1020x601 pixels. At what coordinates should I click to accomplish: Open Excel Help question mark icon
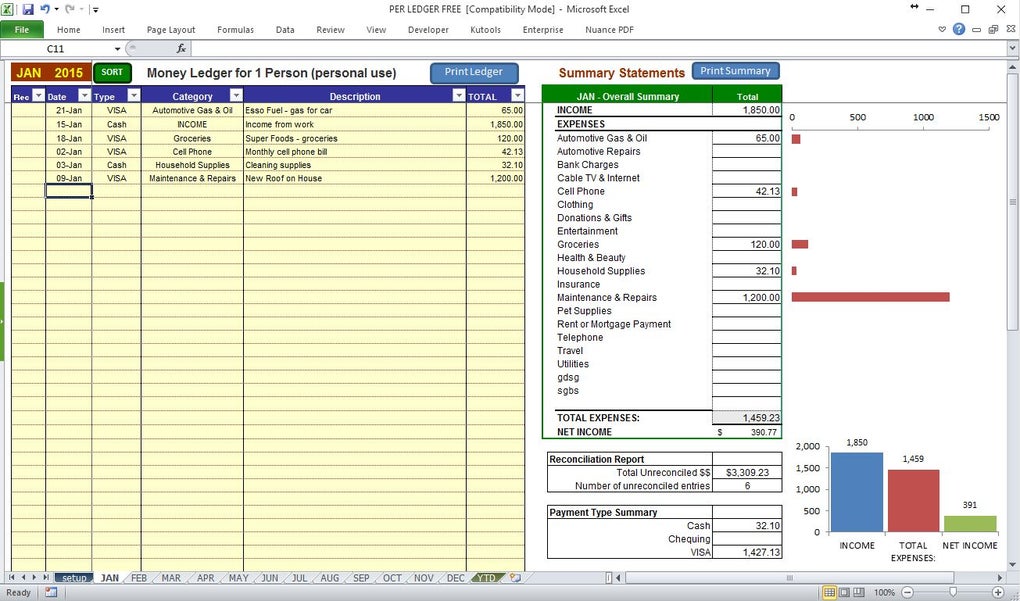click(959, 29)
